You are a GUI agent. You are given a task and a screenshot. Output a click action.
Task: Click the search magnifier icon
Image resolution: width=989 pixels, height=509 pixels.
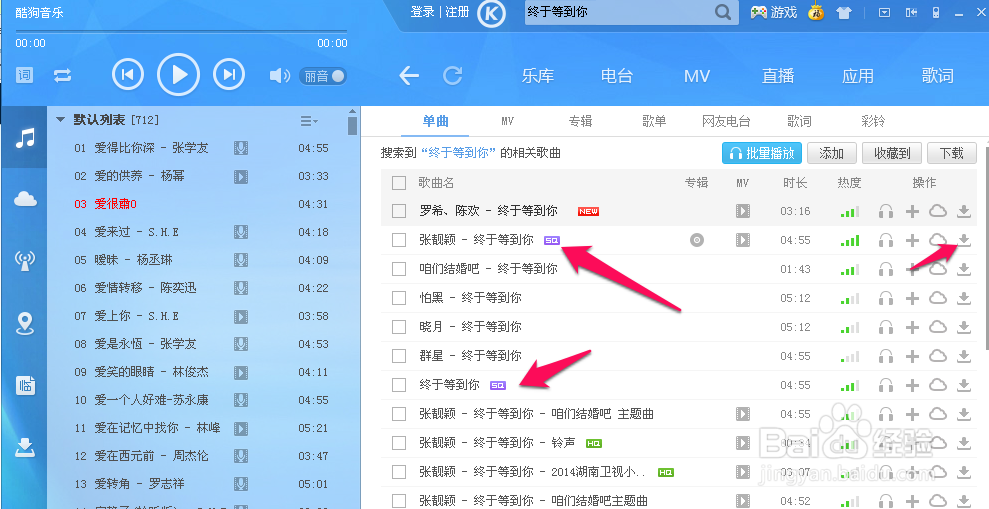point(723,12)
